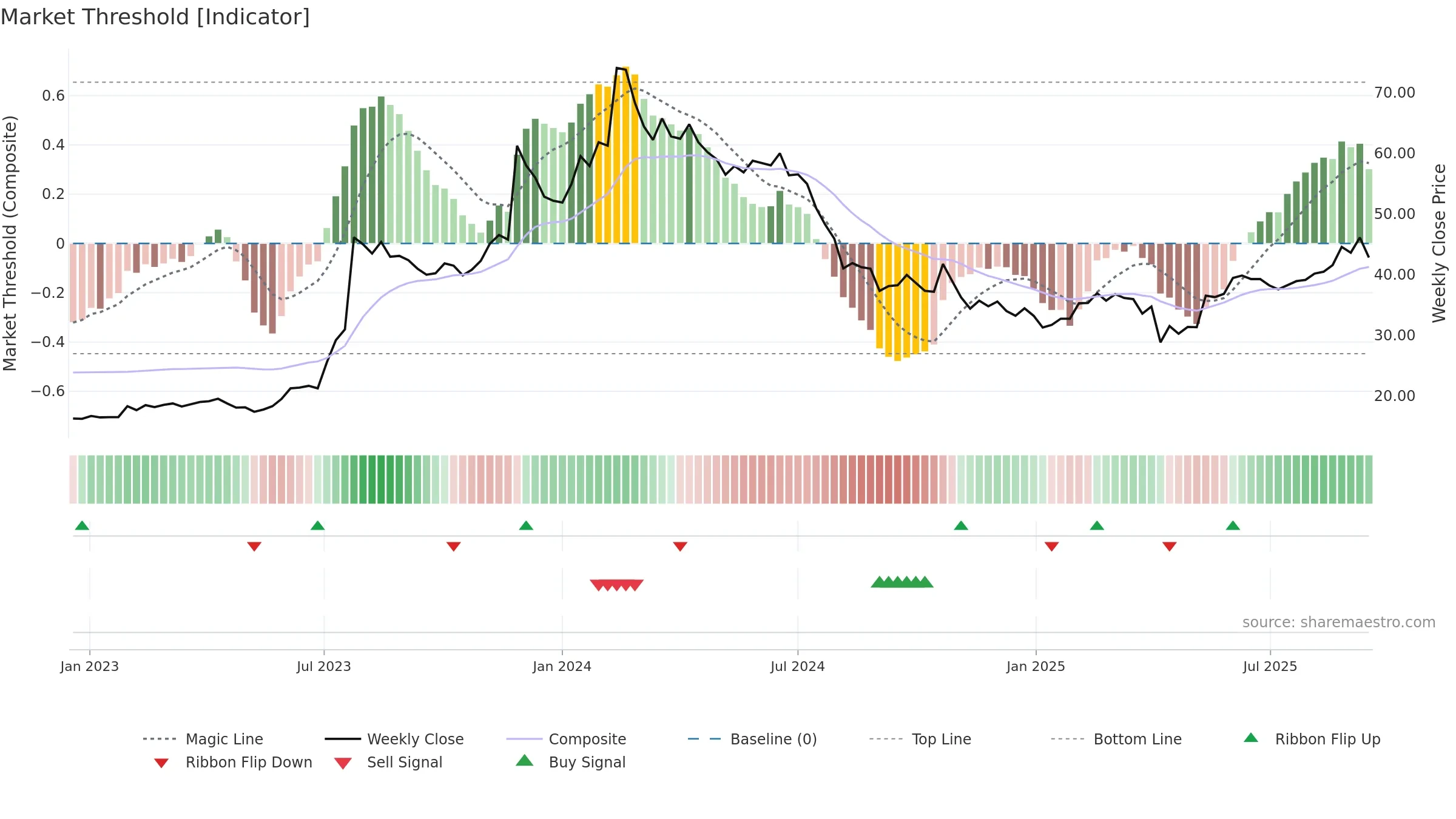Image resolution: width=1456 pixels, height=819 pixels.
Task: Click the Ribbon Flip Down marker in spring 2024
Action: (x=680, y=547)
